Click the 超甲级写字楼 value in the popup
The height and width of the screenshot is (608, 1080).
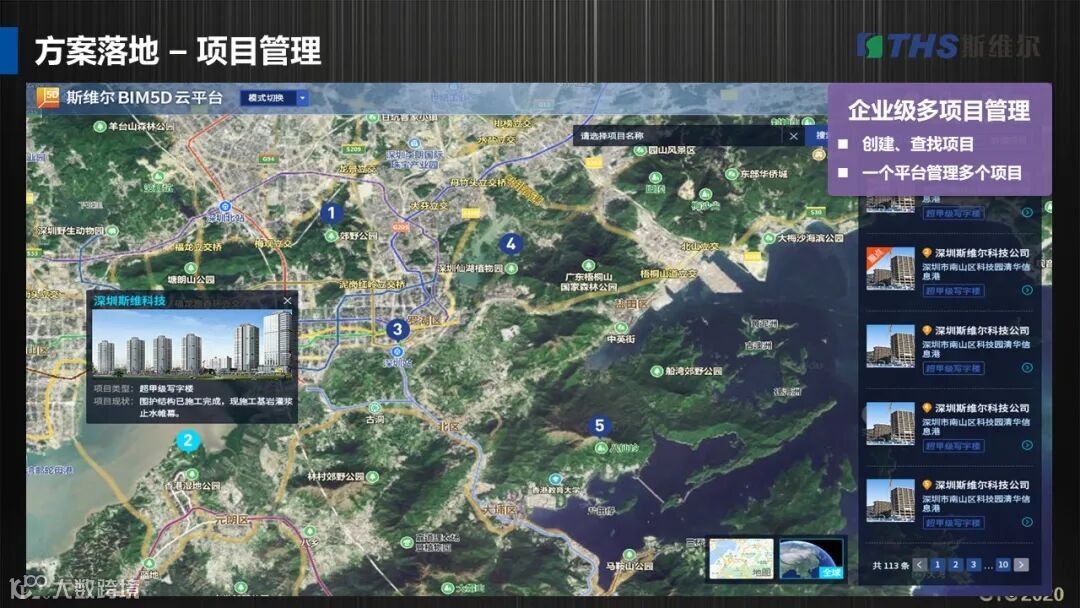(167, 389)
